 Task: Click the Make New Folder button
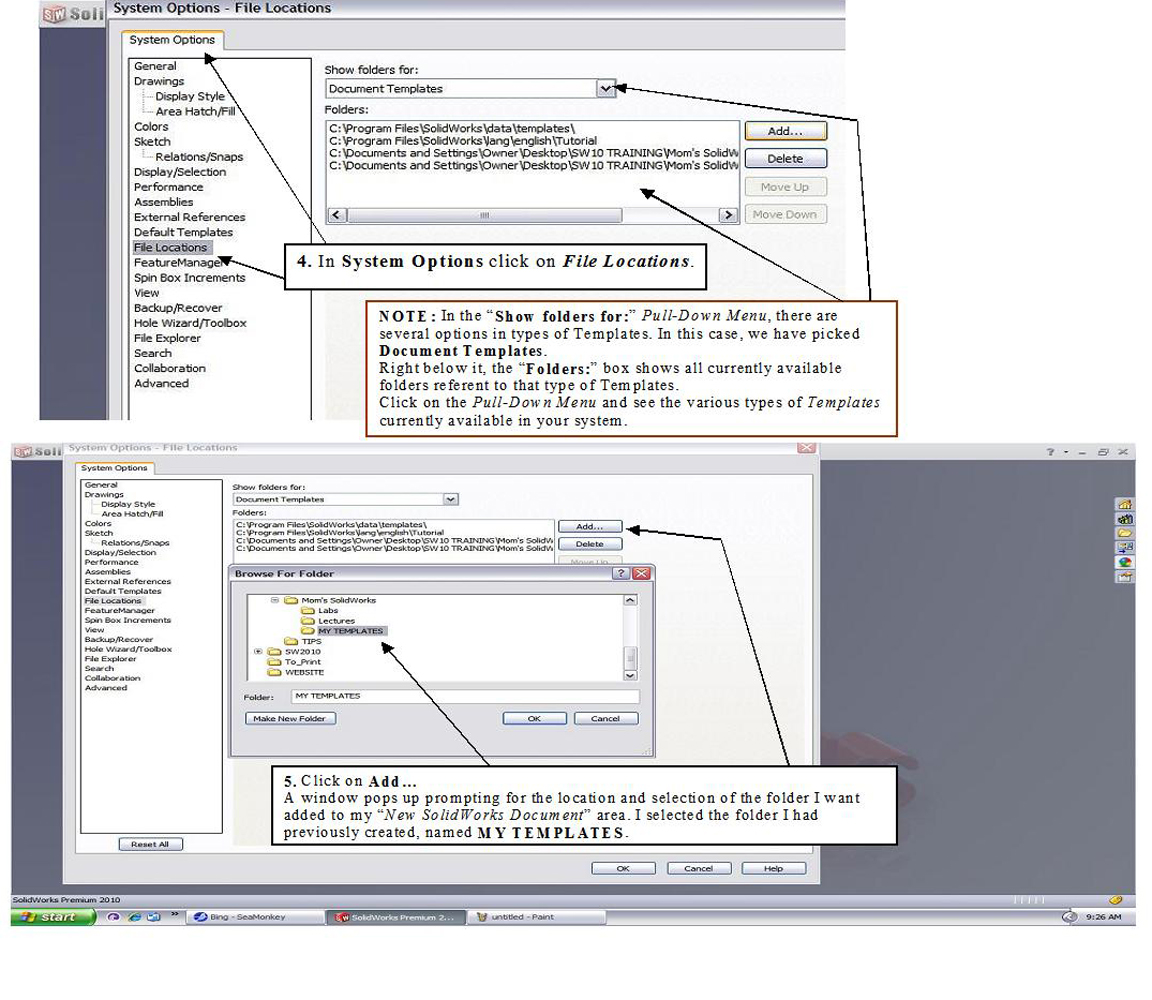290,717
